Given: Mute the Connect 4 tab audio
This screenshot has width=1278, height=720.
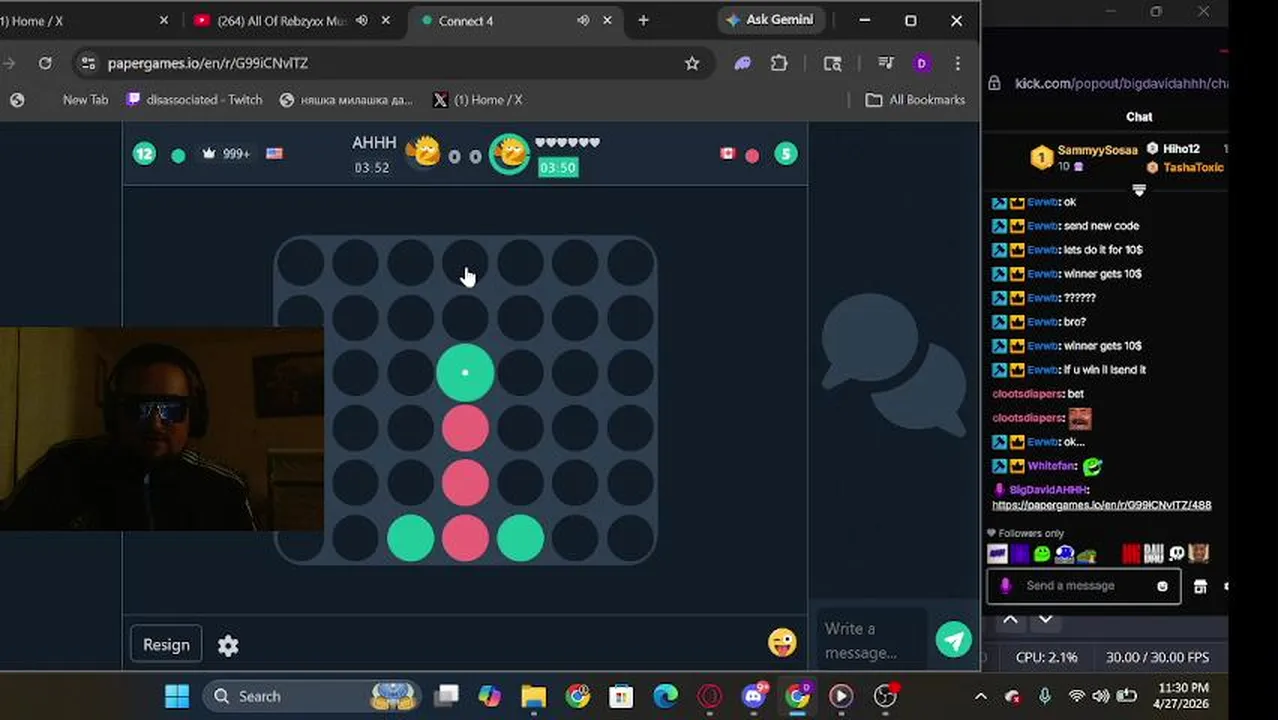Looking at the screenshot, I should (x=583, y=20).
